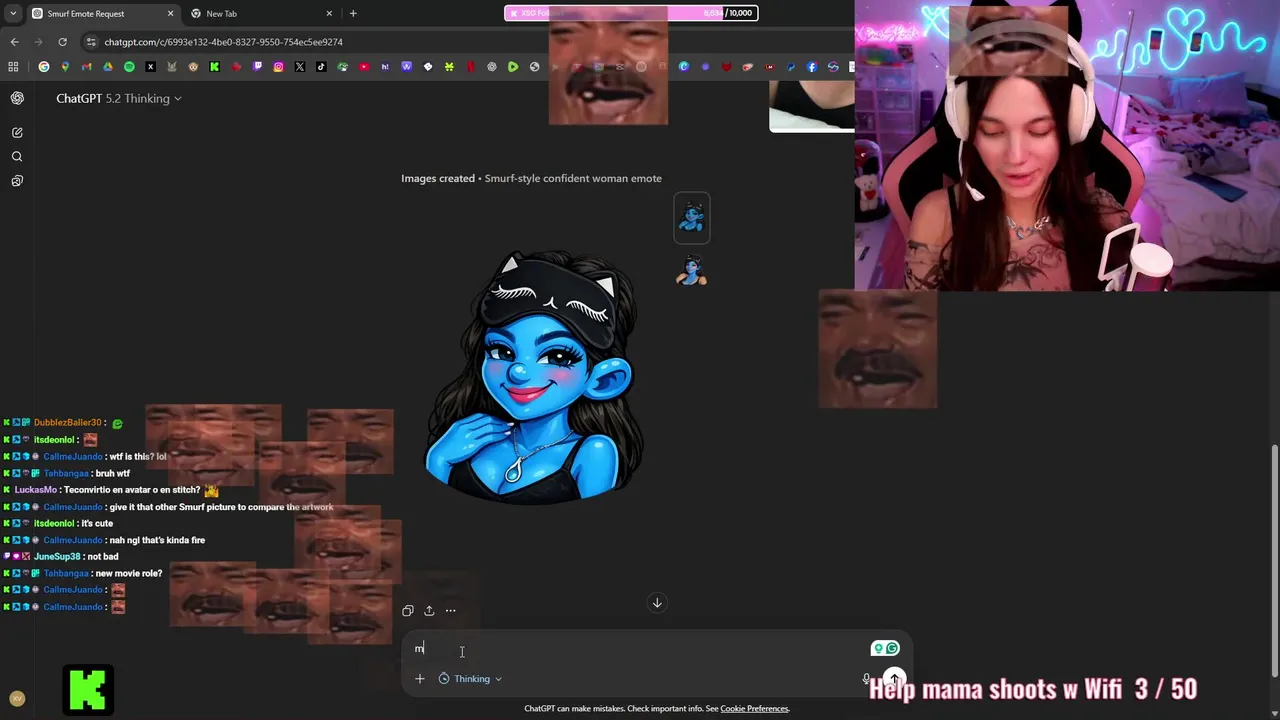Viewport: 1280px width, 720px height.
Task: Copy the generated image response
Action: (x=407, y=611)
